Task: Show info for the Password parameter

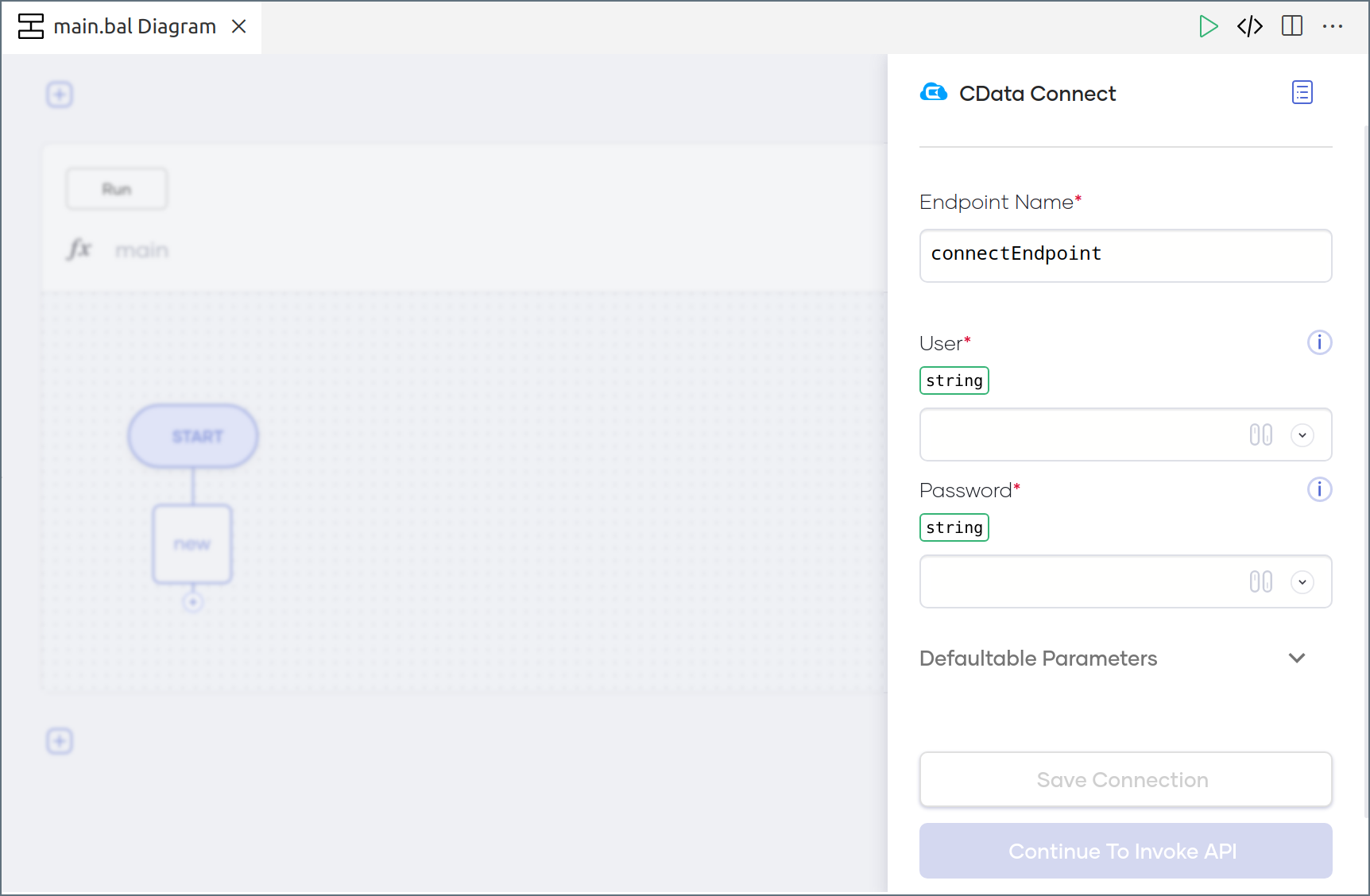Action: pos(1319,489)
